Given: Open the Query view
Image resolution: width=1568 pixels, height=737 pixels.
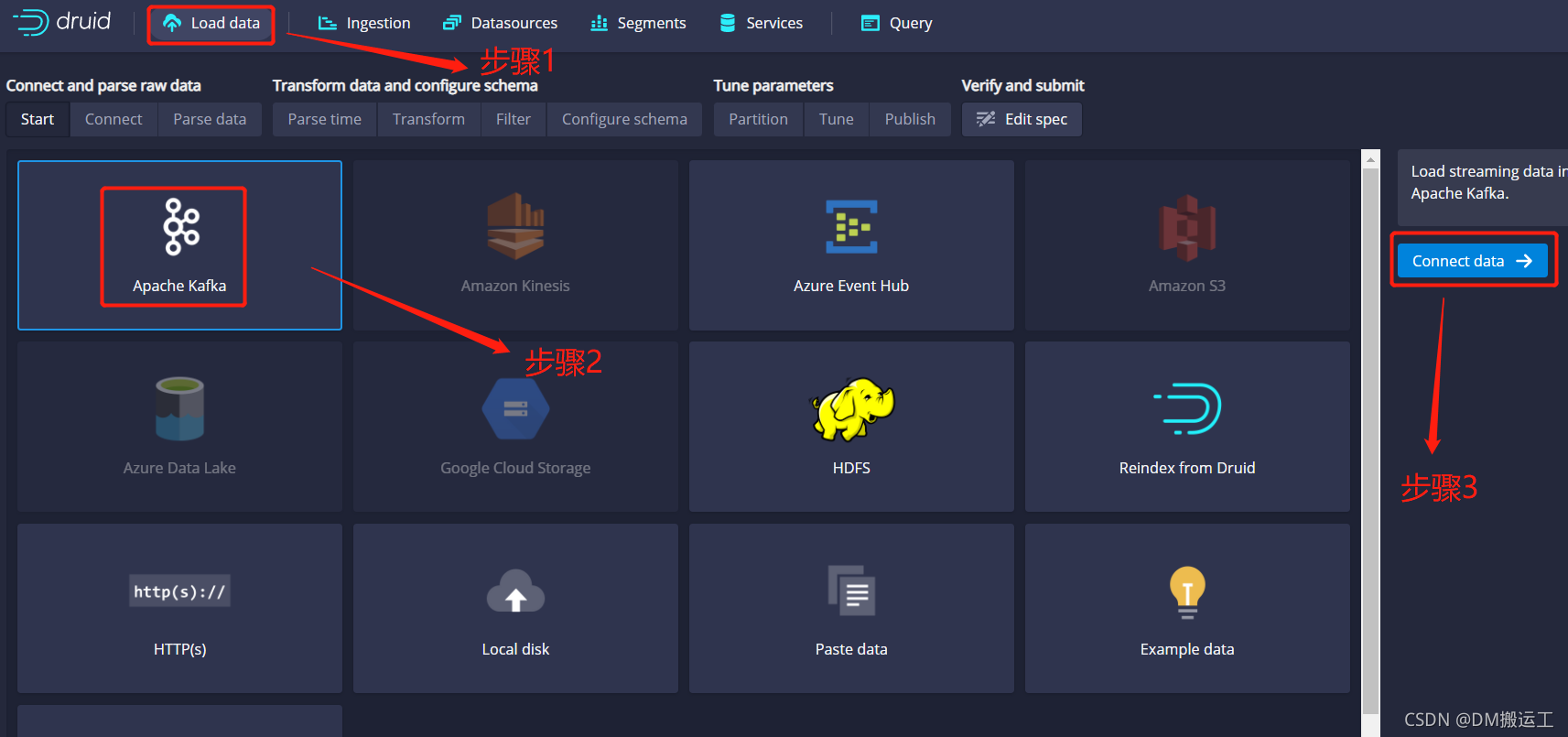Looking at the screenshot, I should [x=896, y=23].
